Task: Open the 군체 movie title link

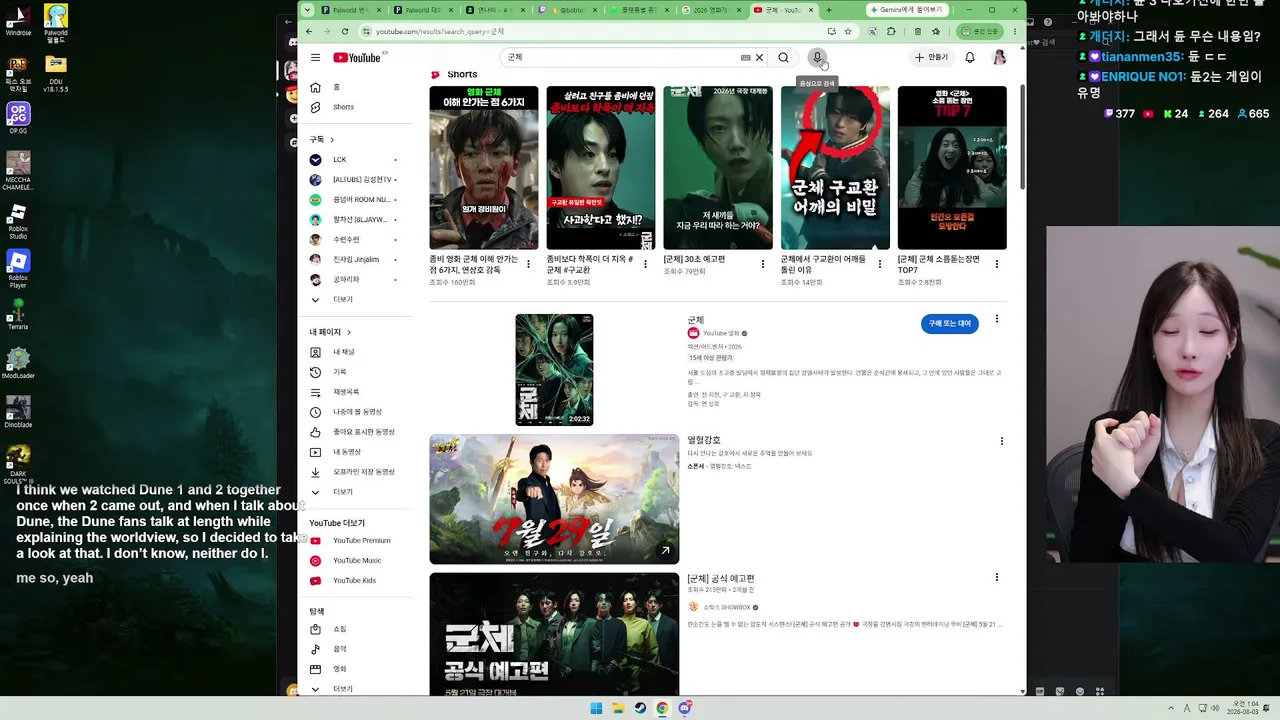Action: (696, 320)
